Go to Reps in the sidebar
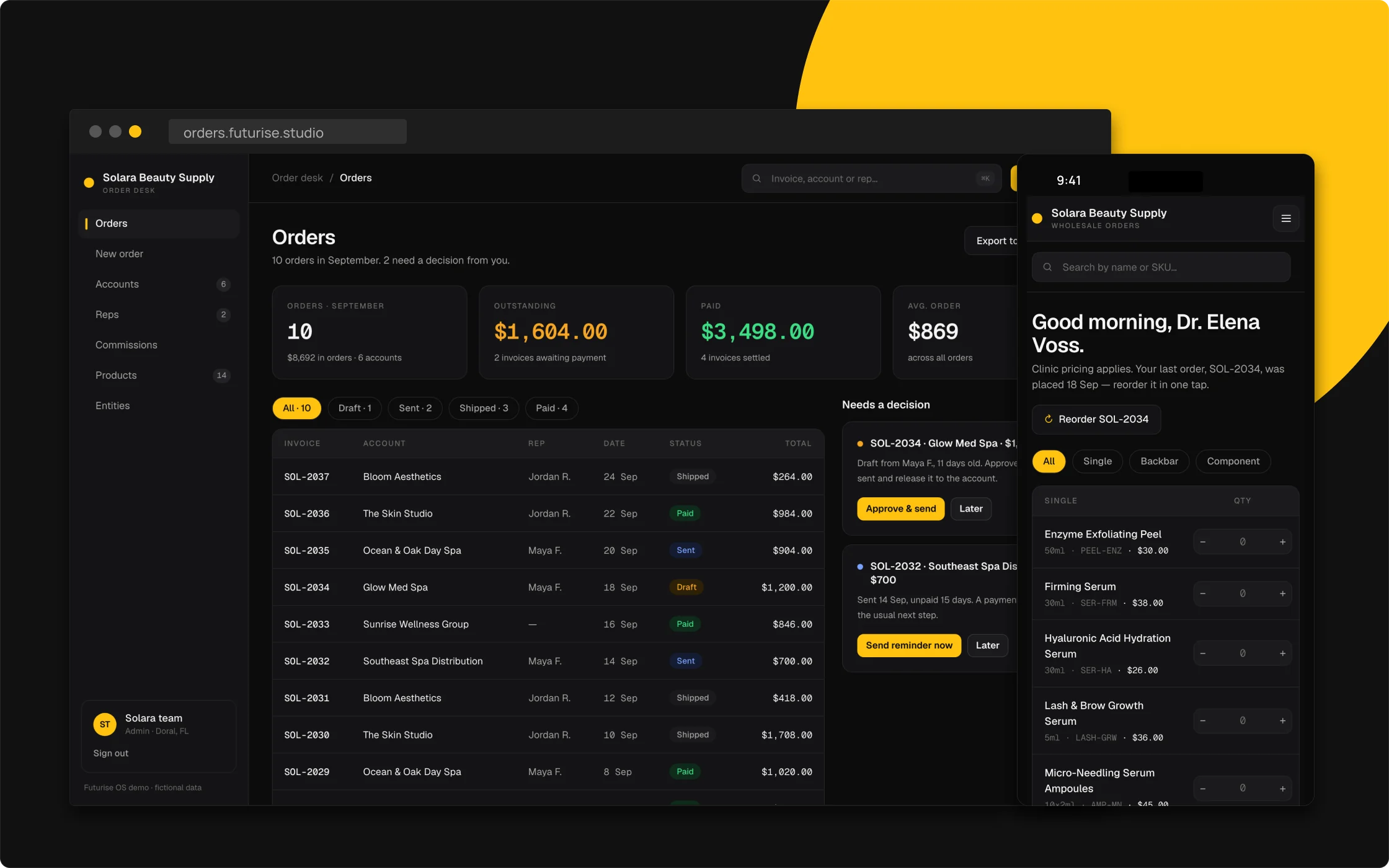Screen dimensions: 1389x868 tap(159, 314)
